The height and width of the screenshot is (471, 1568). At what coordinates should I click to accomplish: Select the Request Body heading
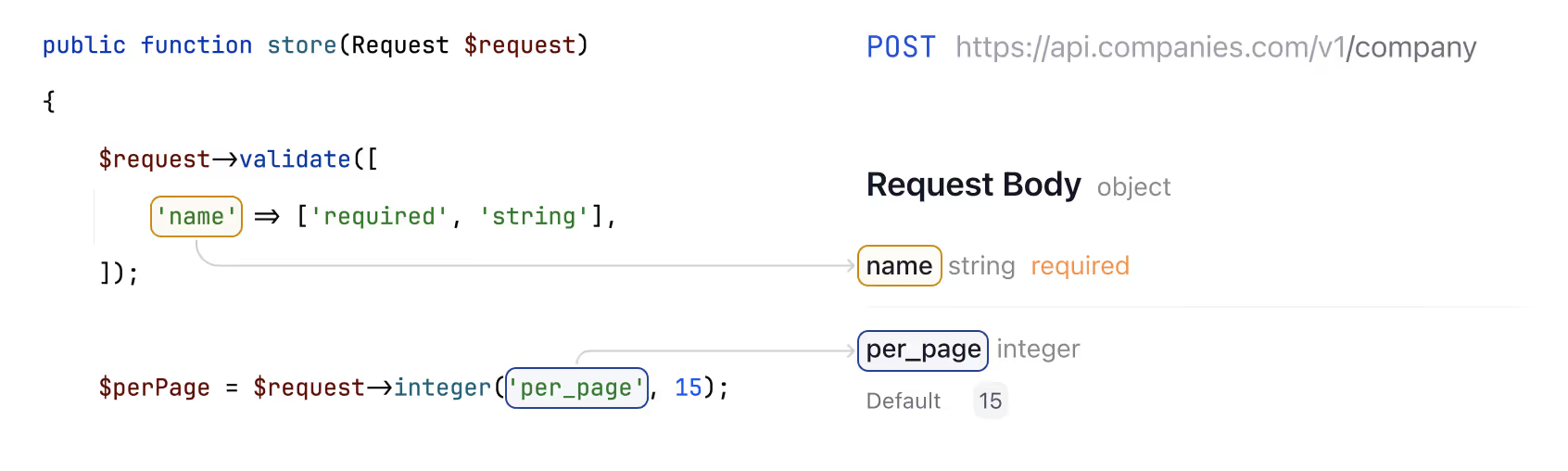tap(974, 185)
